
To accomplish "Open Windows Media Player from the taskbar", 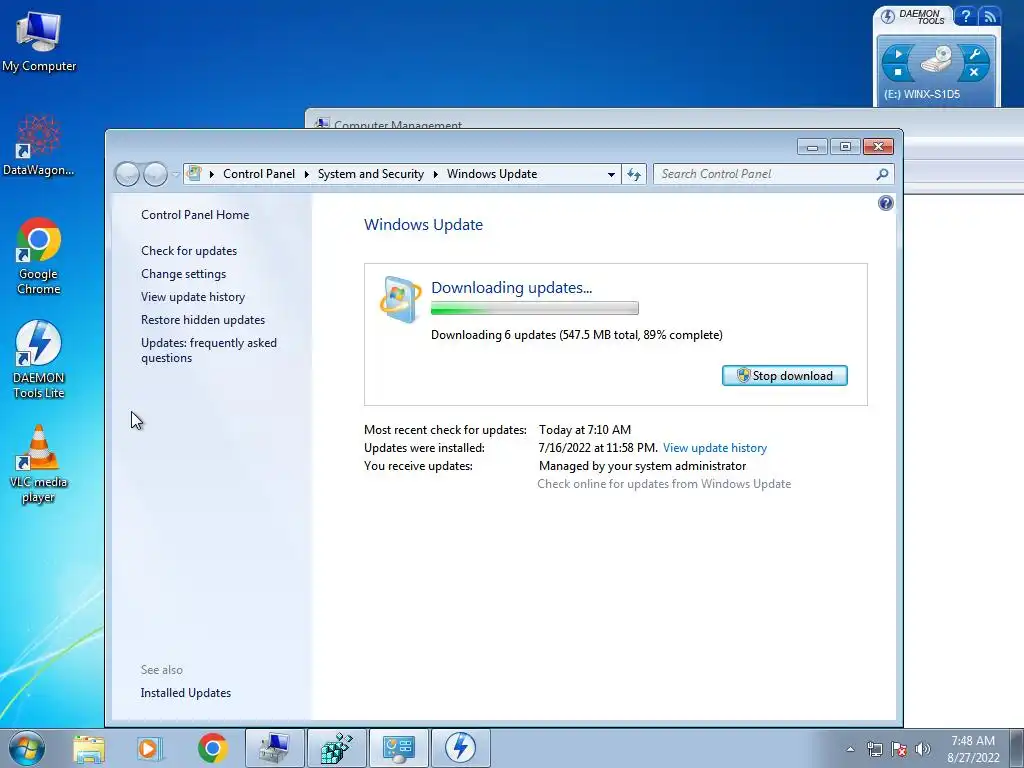I will 150,748.
